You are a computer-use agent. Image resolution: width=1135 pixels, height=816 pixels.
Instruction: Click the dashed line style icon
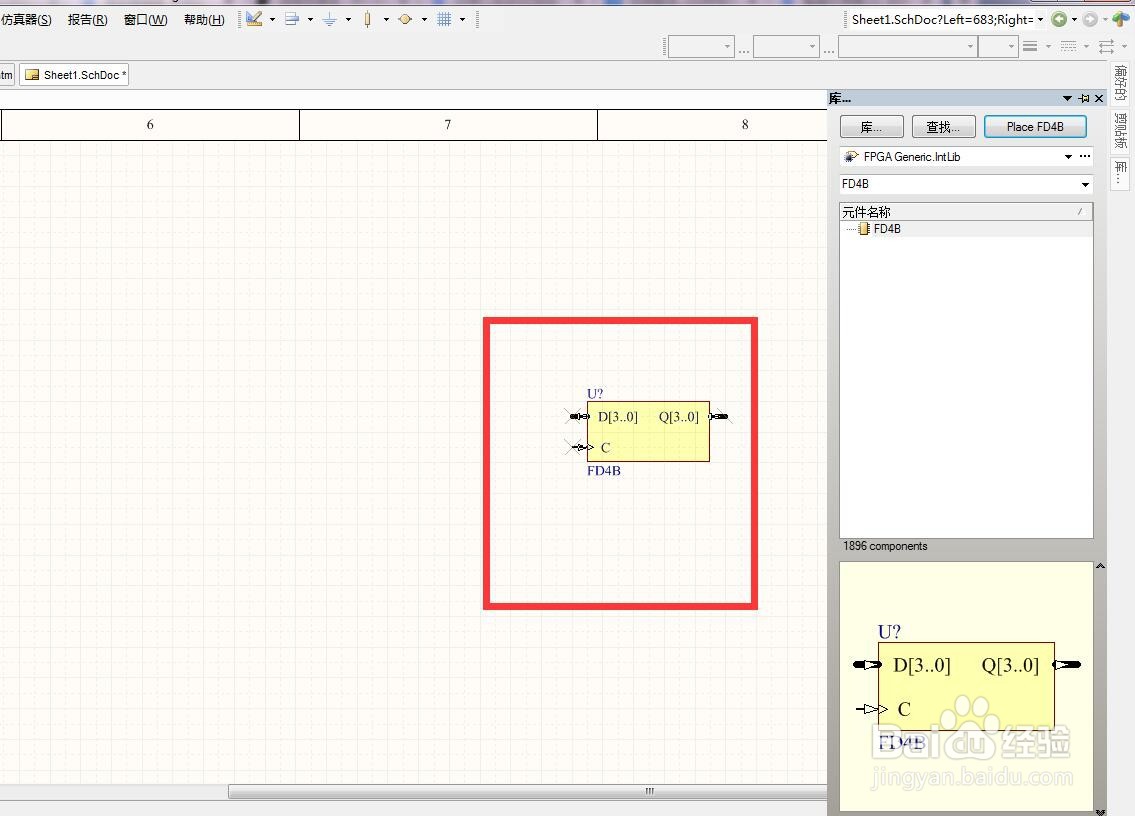[1068, 46]
